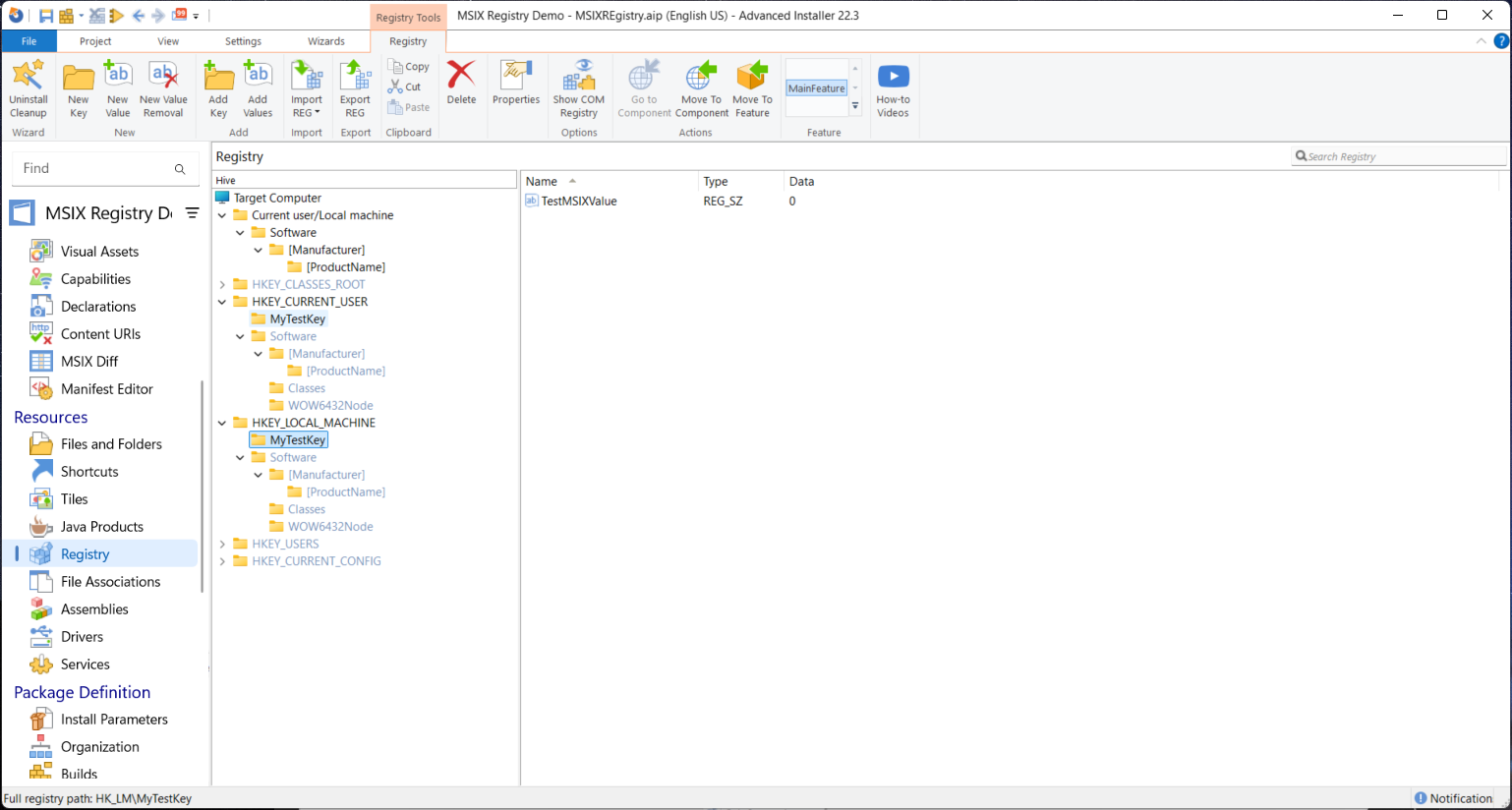Sort values by Type column

pos(740,182)
